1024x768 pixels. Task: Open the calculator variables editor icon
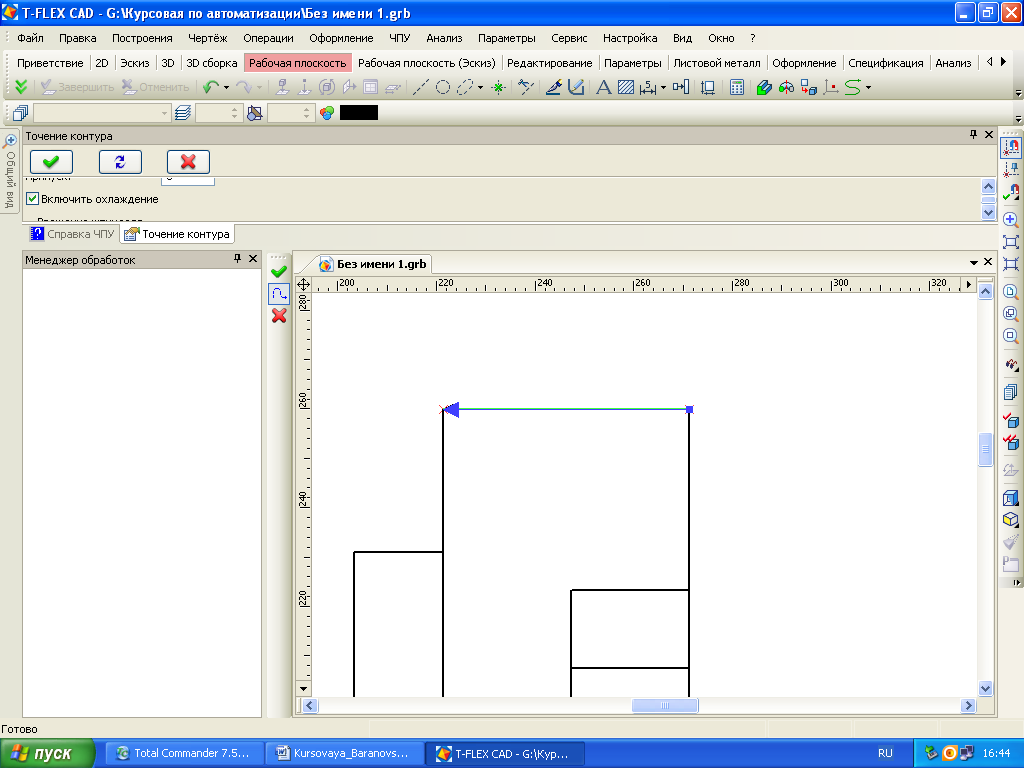[x=737, y=87]
